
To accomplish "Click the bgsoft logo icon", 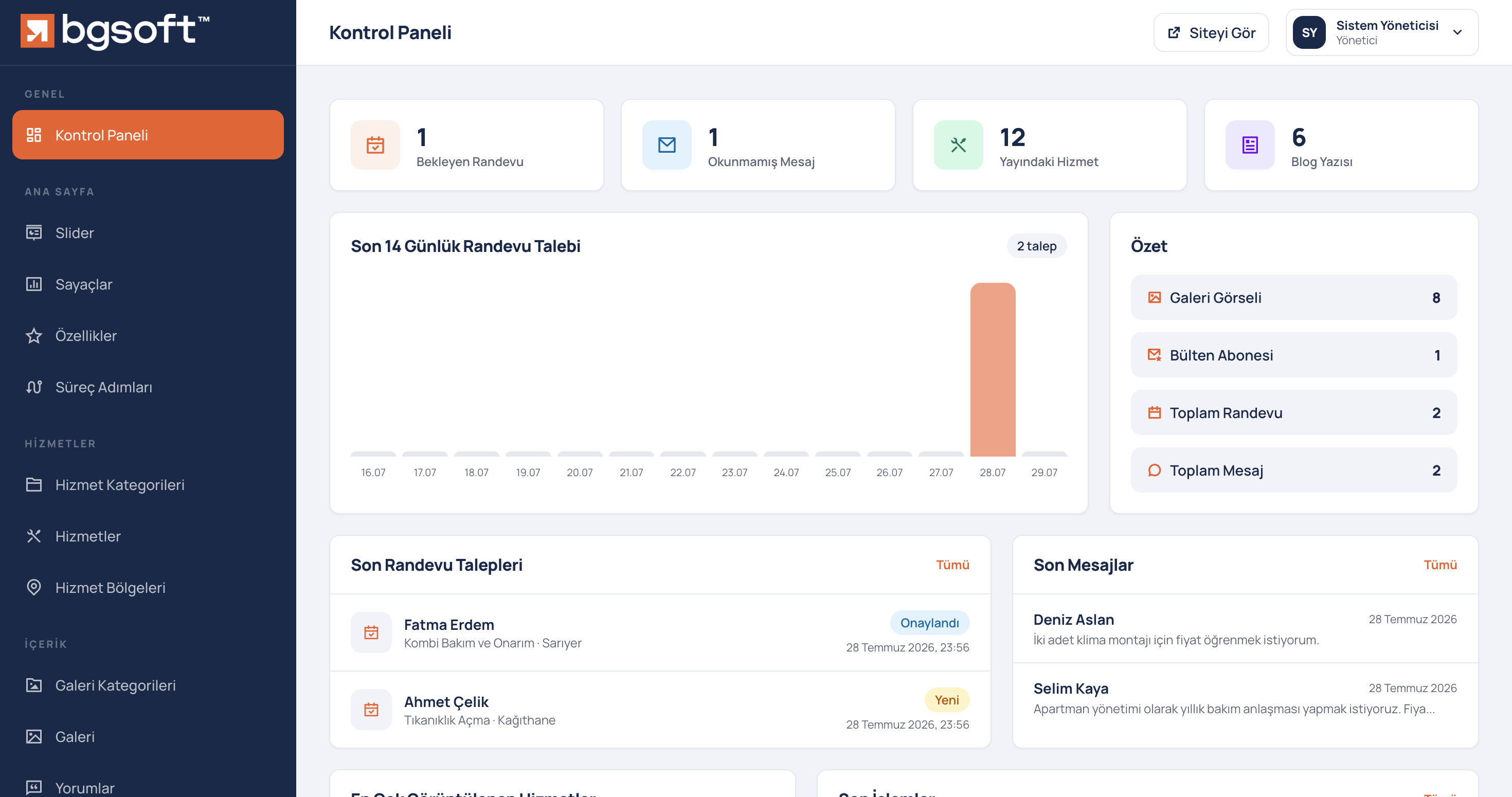I will [x=37, y=30].
